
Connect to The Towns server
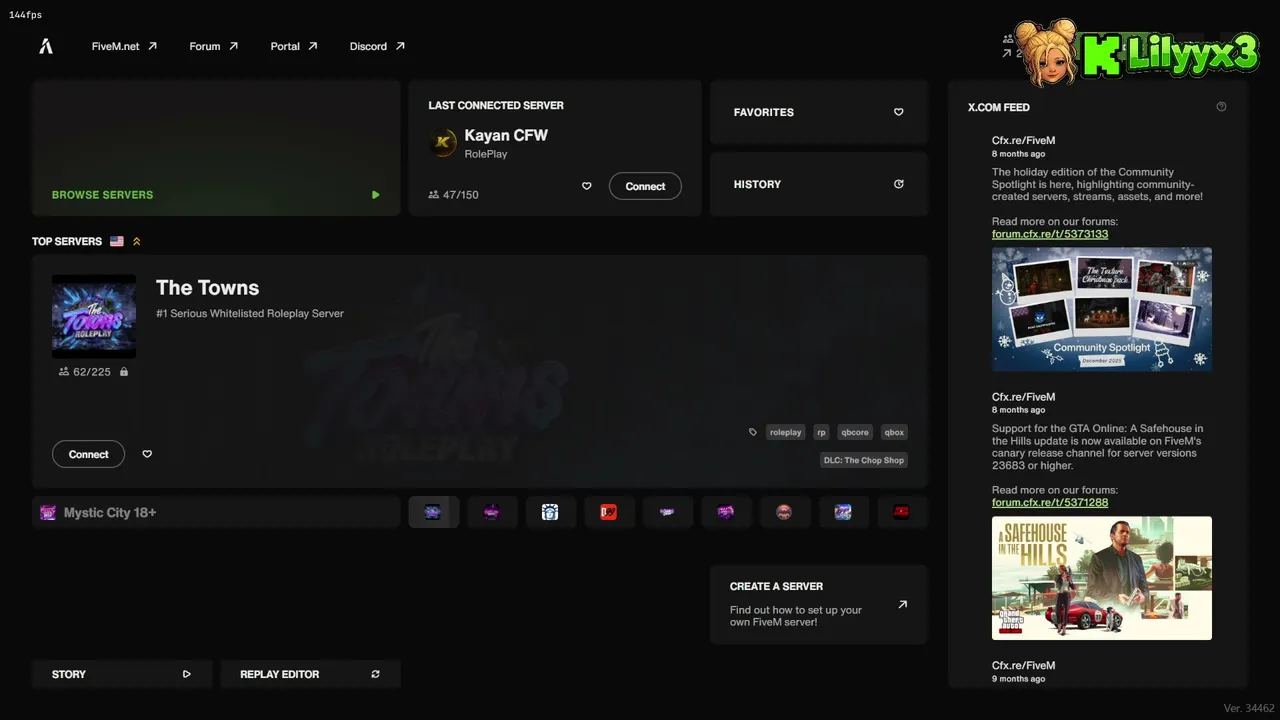(x=88, y=454)
